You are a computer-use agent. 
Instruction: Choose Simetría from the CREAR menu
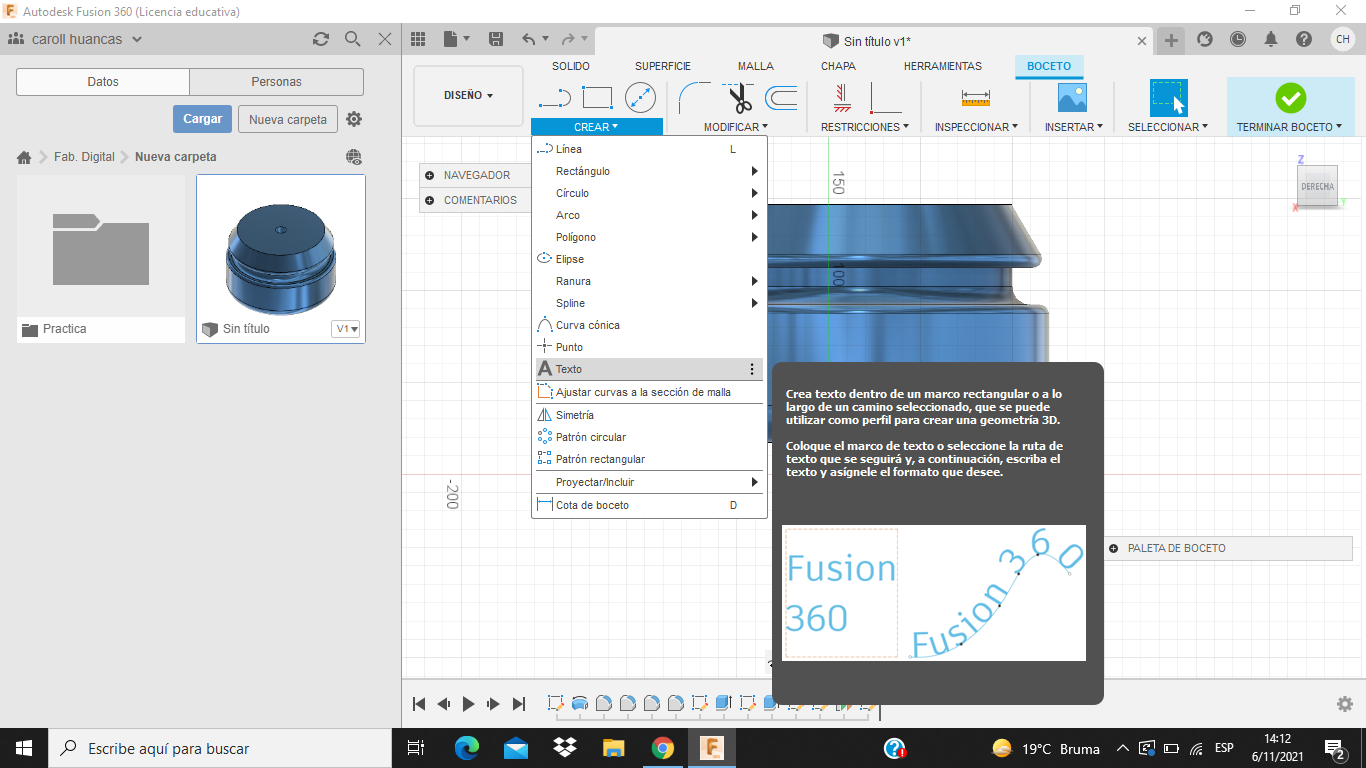pyautogui.click(x=649, y=415)
